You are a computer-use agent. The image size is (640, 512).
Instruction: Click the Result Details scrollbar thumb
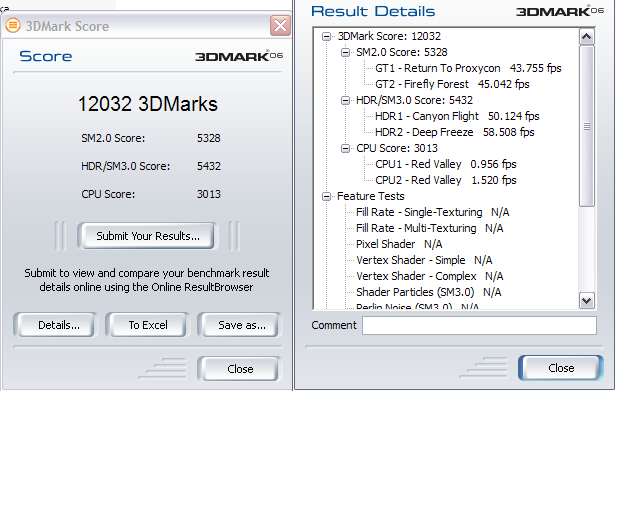(x=587, y=126)
